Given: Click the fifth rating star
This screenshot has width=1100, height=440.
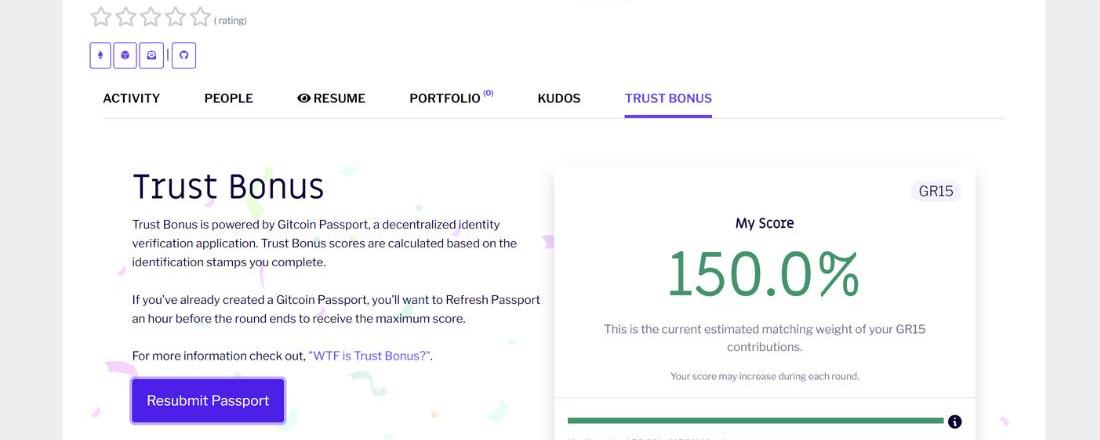Looking at the screenshot, I should (200, 17).
